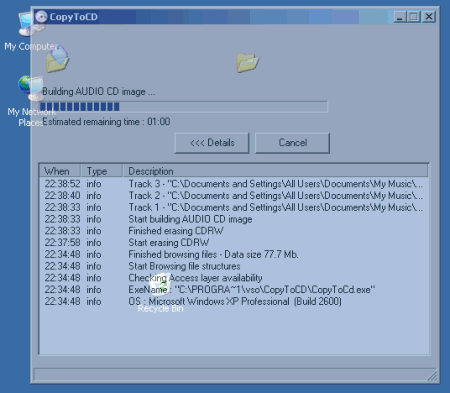The image size is (450, 393).
Task: Click 'Building AUDIO CD image ...' status text
Action: pos(99,91)
